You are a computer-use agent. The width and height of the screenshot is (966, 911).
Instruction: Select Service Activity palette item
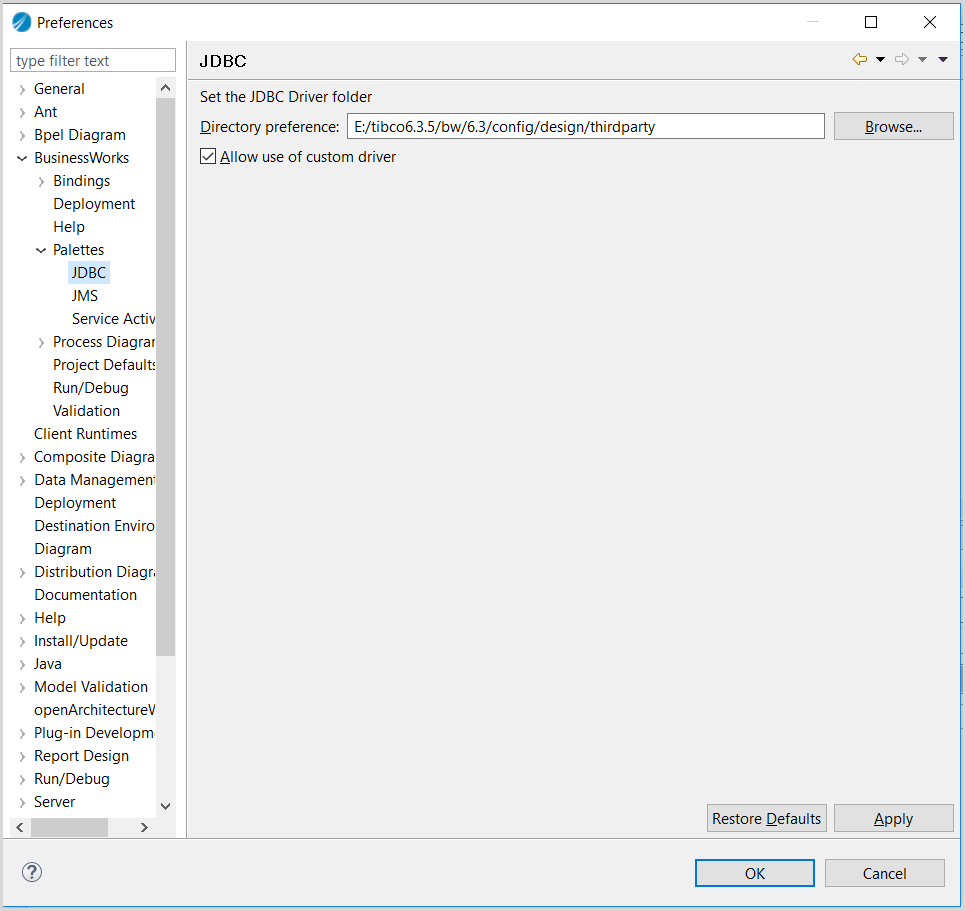coord(113,318)
